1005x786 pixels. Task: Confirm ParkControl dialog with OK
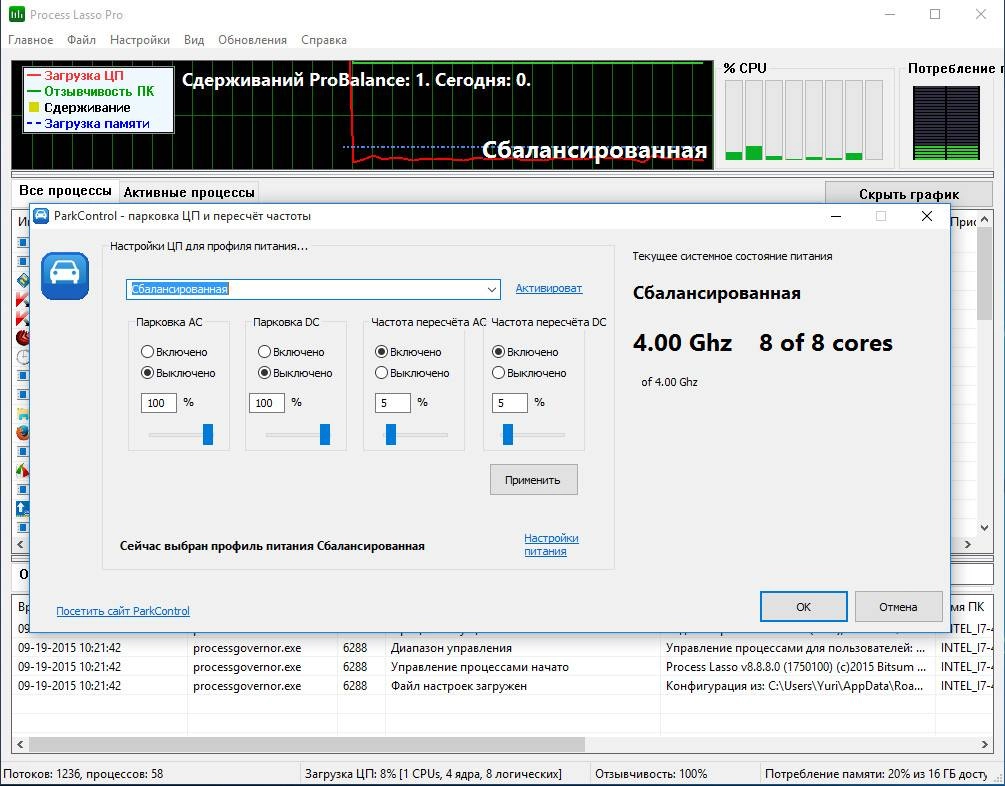[804, 606]
